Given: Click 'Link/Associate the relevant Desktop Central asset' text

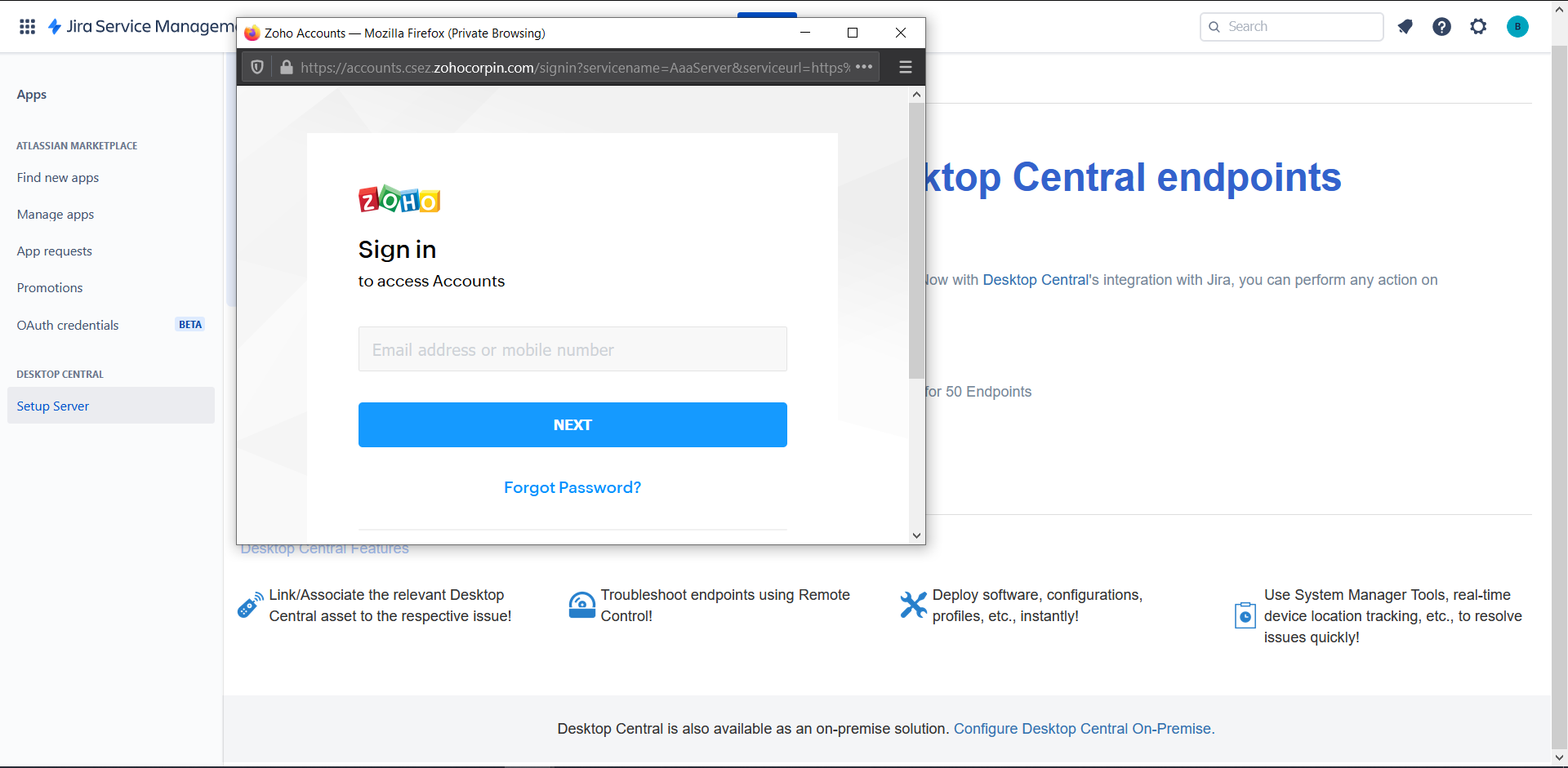Looking at the screenshot, I should [390, 606].
